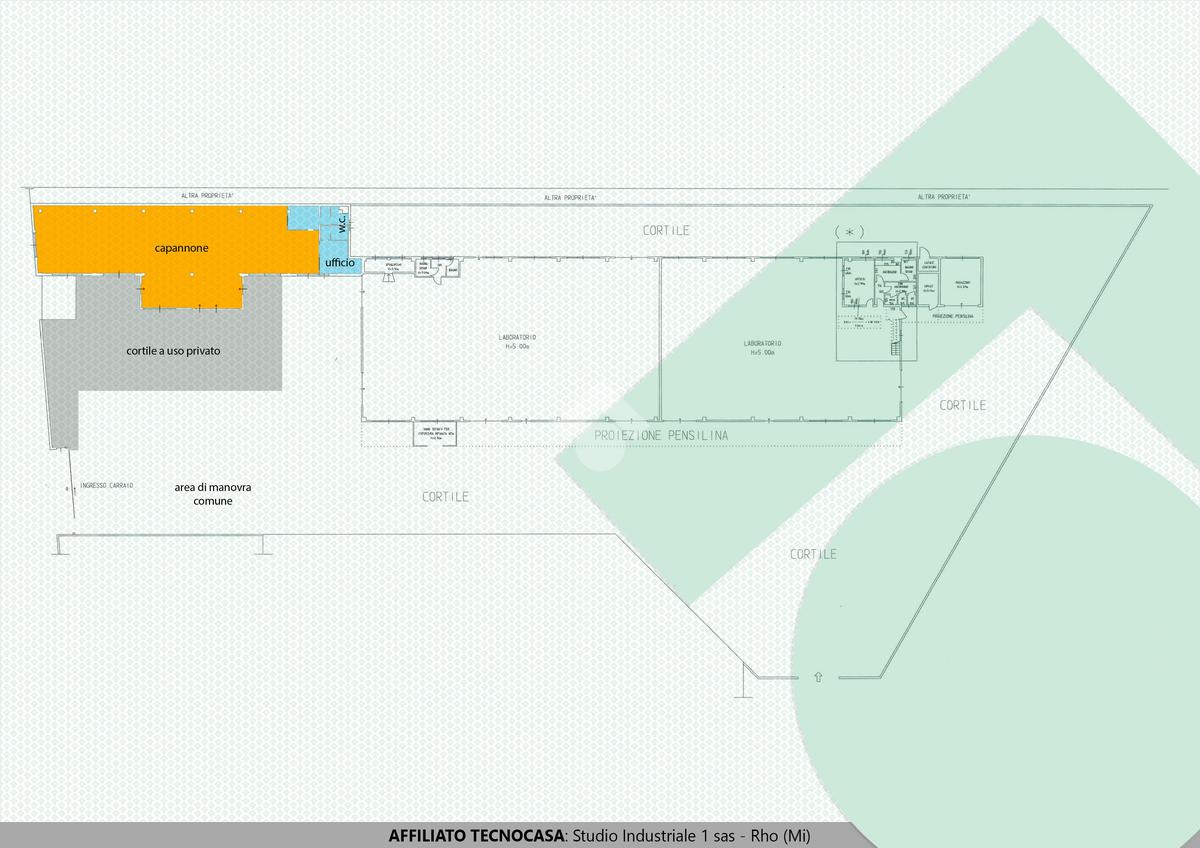
Task: Click the 'area di manovra comune' text
Action: (x=213, y=493)
